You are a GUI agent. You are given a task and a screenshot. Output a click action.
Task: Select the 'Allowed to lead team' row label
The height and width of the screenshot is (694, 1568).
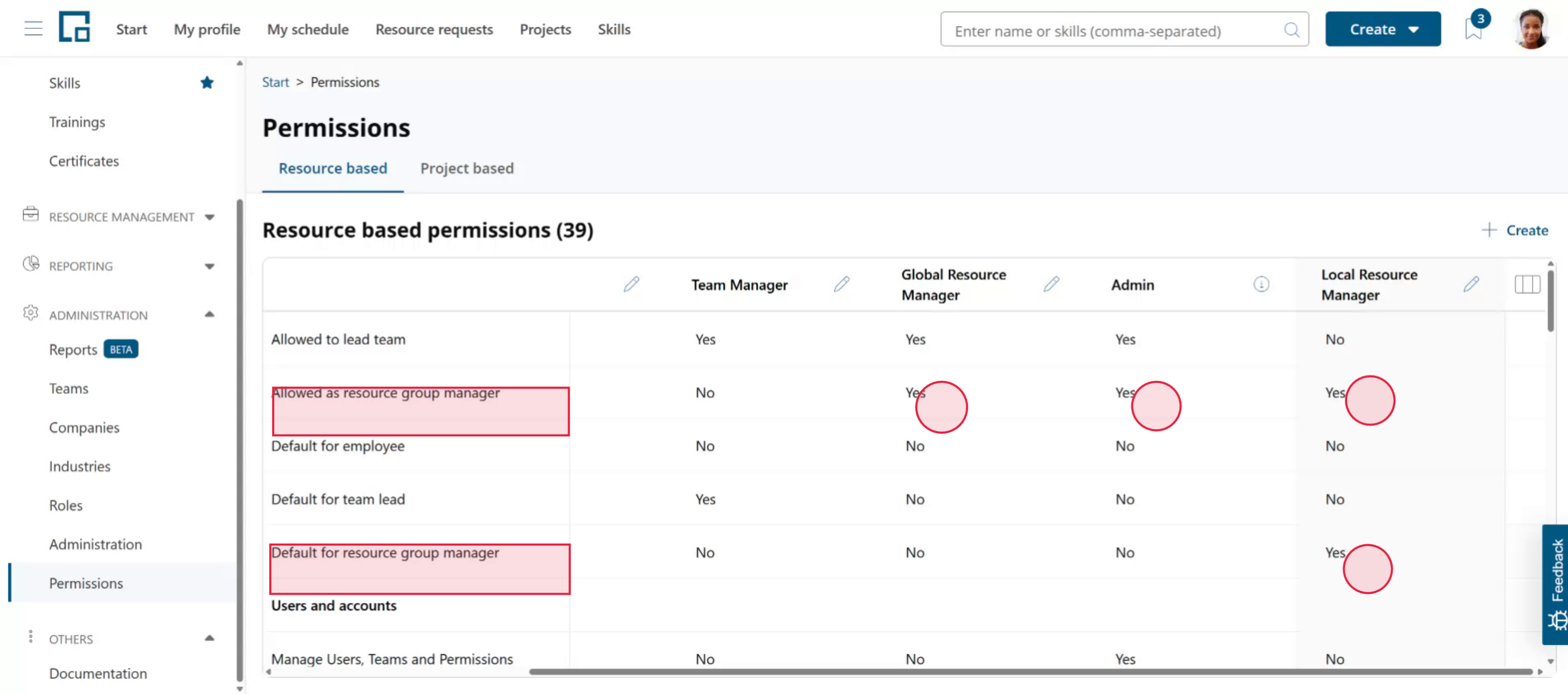coord(338,340)
